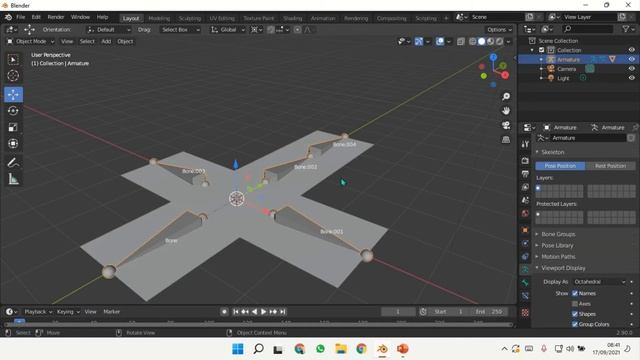
Task: Select the Annotate tool
Action: click(13, 162)
